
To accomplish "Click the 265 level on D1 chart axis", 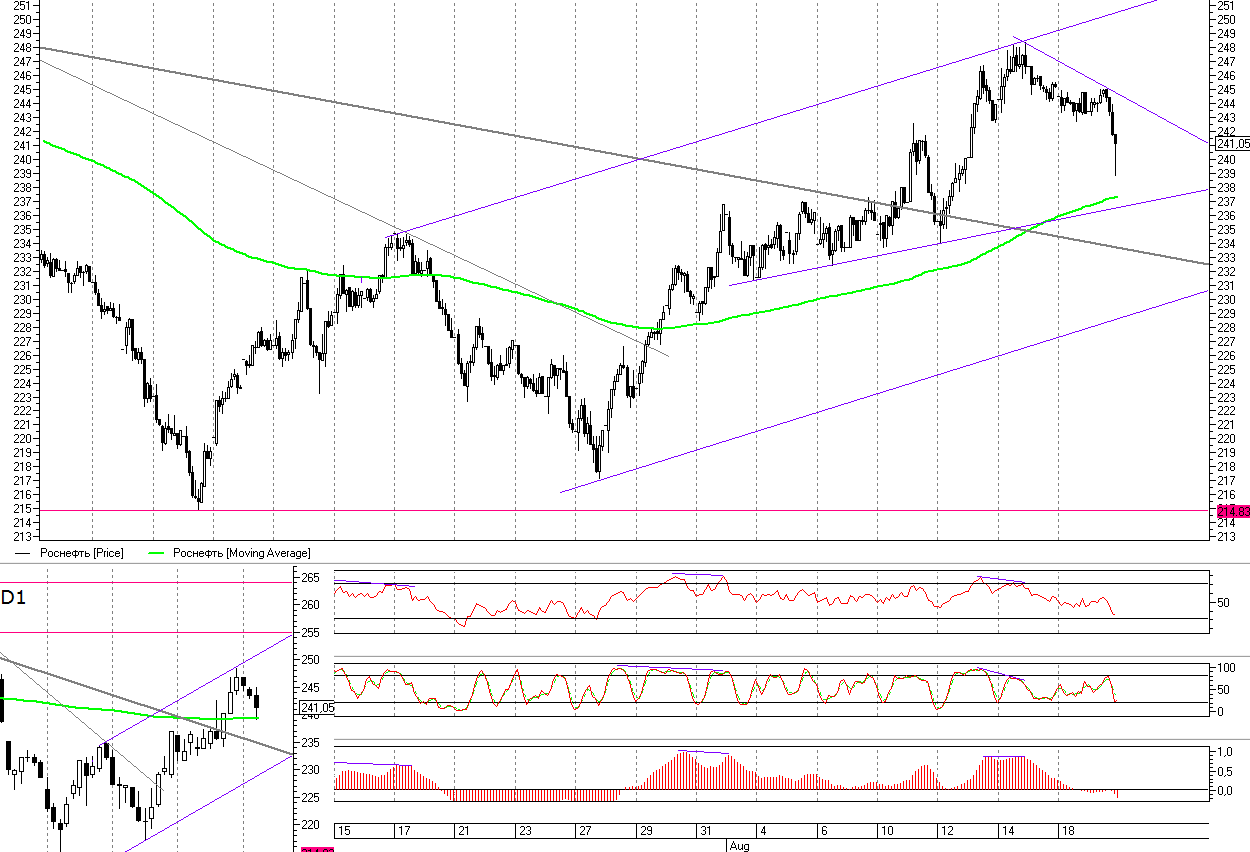I will [x=310, y=577].
